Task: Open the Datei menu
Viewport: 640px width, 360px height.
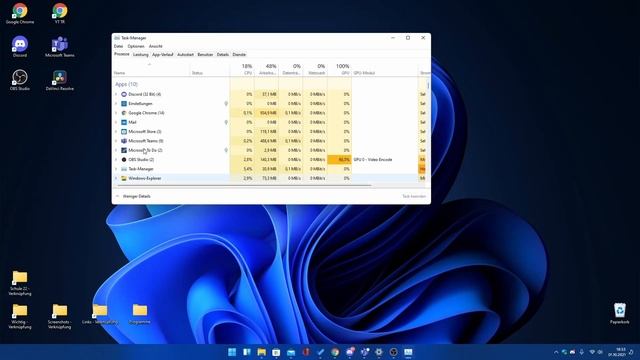Action: 118,46
